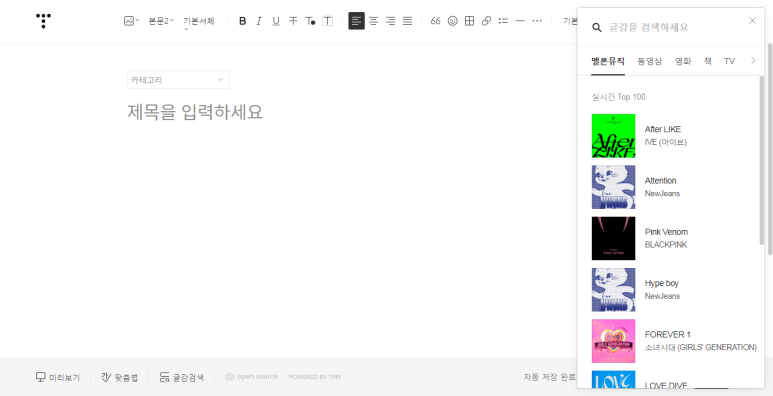
Task: Open the 본문2 paragraph style dropdown
Action: pyautogui.click(x=161, y=21)
